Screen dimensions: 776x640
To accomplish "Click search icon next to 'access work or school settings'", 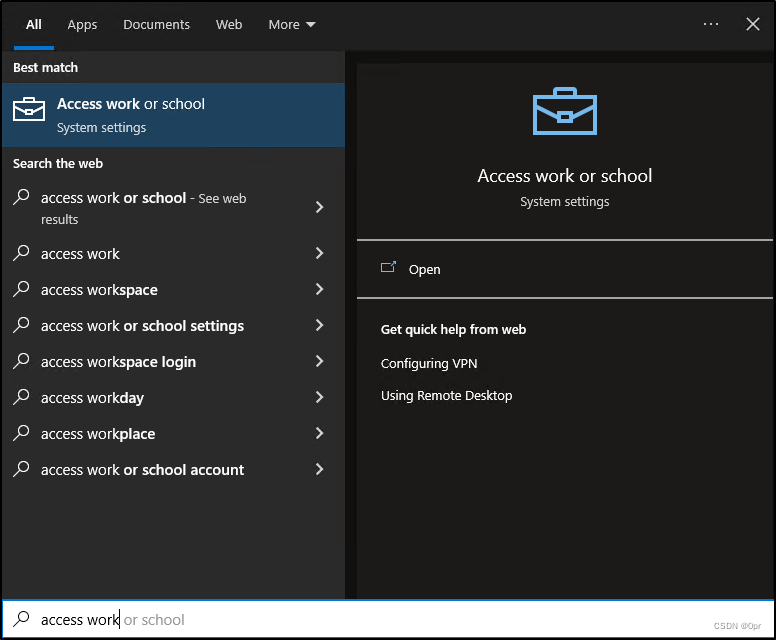I will [x=21, y=324].
